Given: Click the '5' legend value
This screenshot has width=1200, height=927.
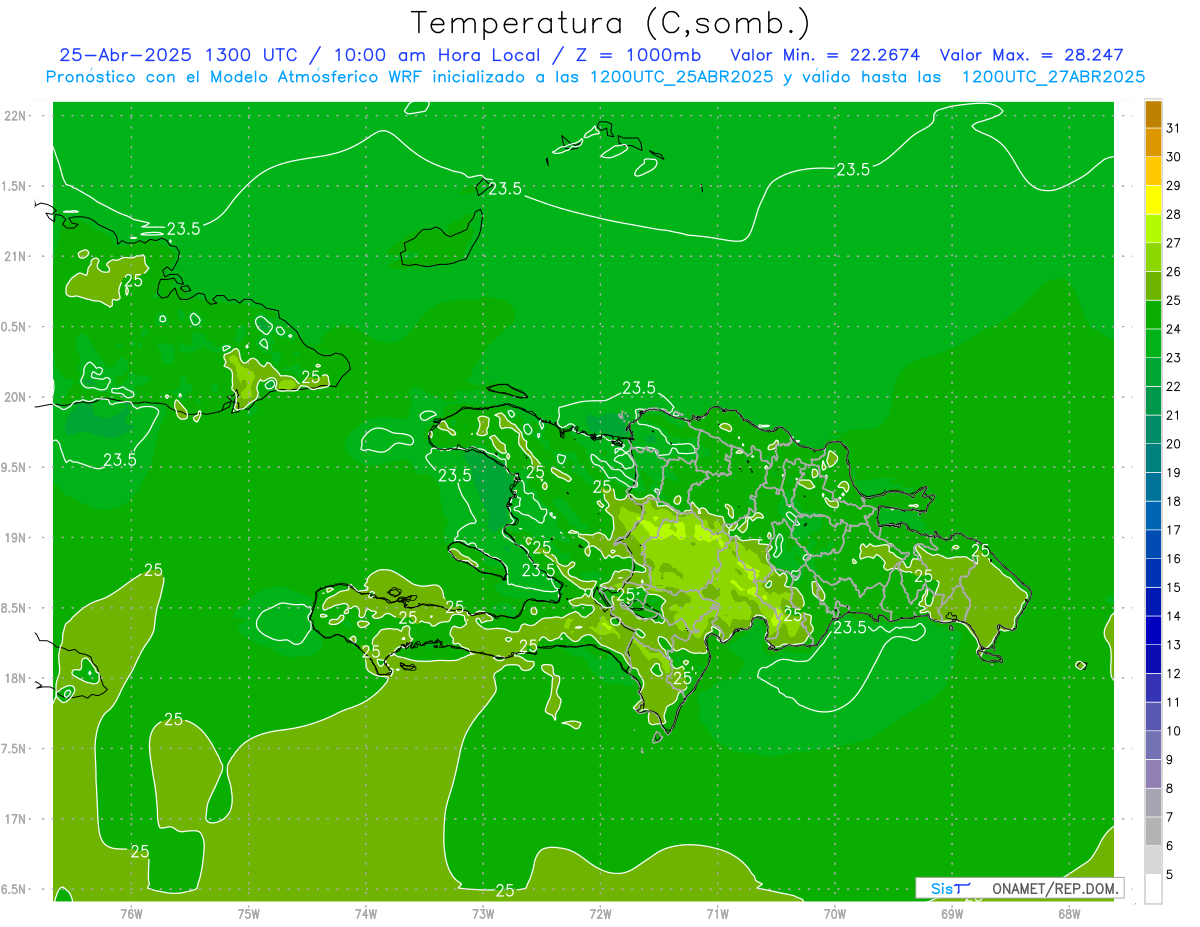Looking at the screenshot, I should coord(1172,875).
